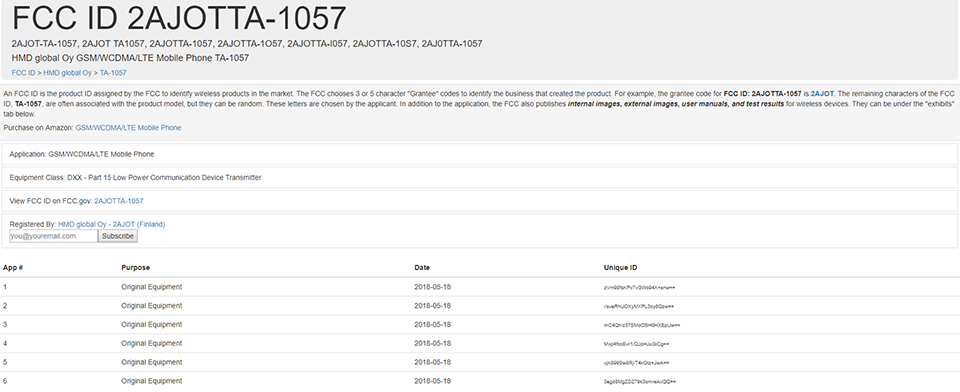Viewport: 960px width, 392px height.
Task: Click the alternate FCC ID spellings line
Action: pos(247,43)
